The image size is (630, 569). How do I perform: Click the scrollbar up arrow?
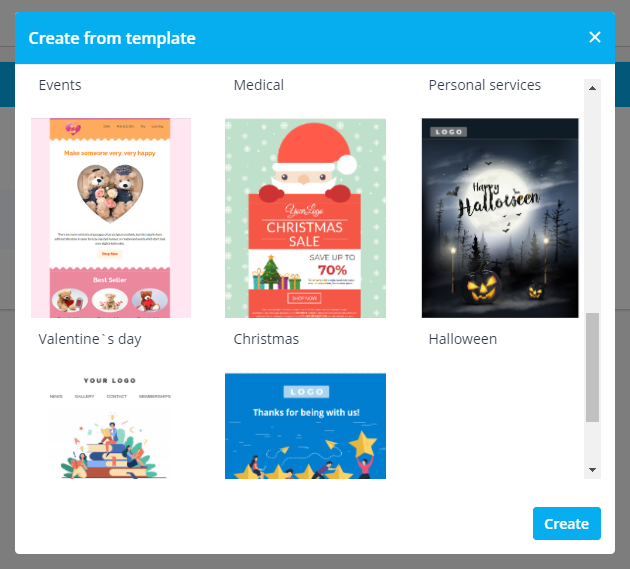(592, 89)
